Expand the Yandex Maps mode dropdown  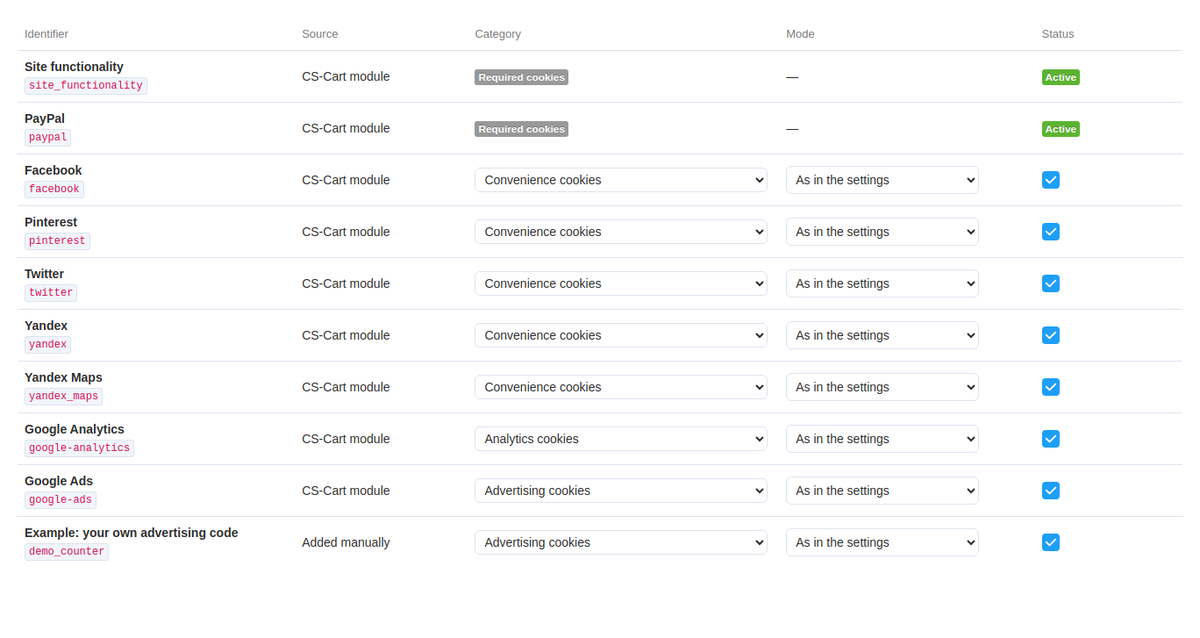(882, 387)
